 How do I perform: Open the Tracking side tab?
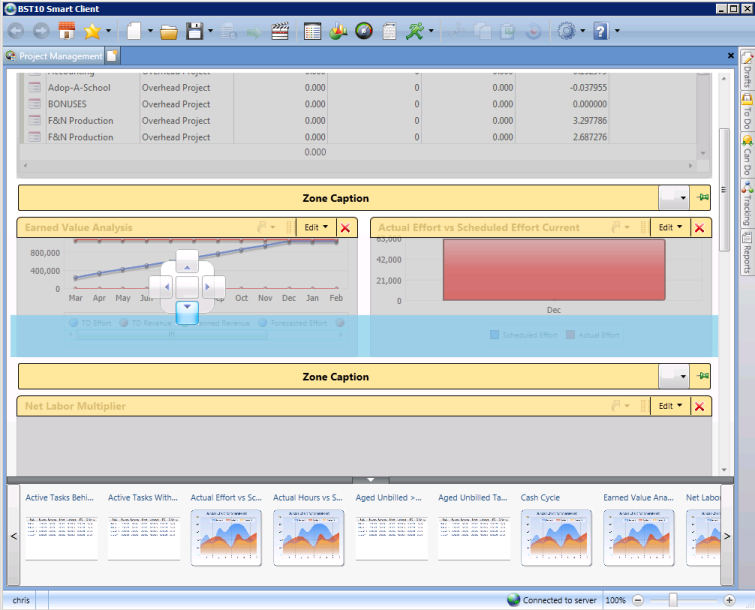click(x=746, y=202)
